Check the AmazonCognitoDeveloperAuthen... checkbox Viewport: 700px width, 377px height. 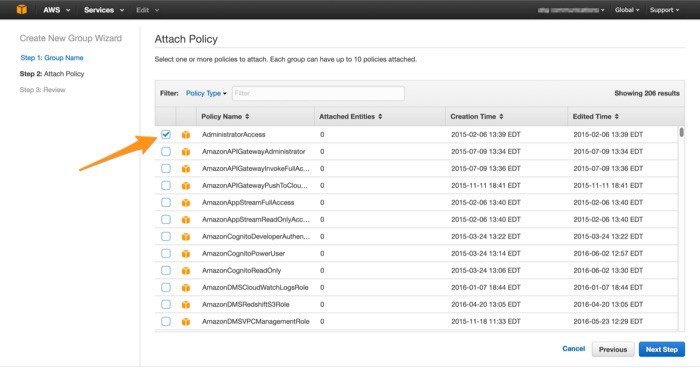pos(166,236)
